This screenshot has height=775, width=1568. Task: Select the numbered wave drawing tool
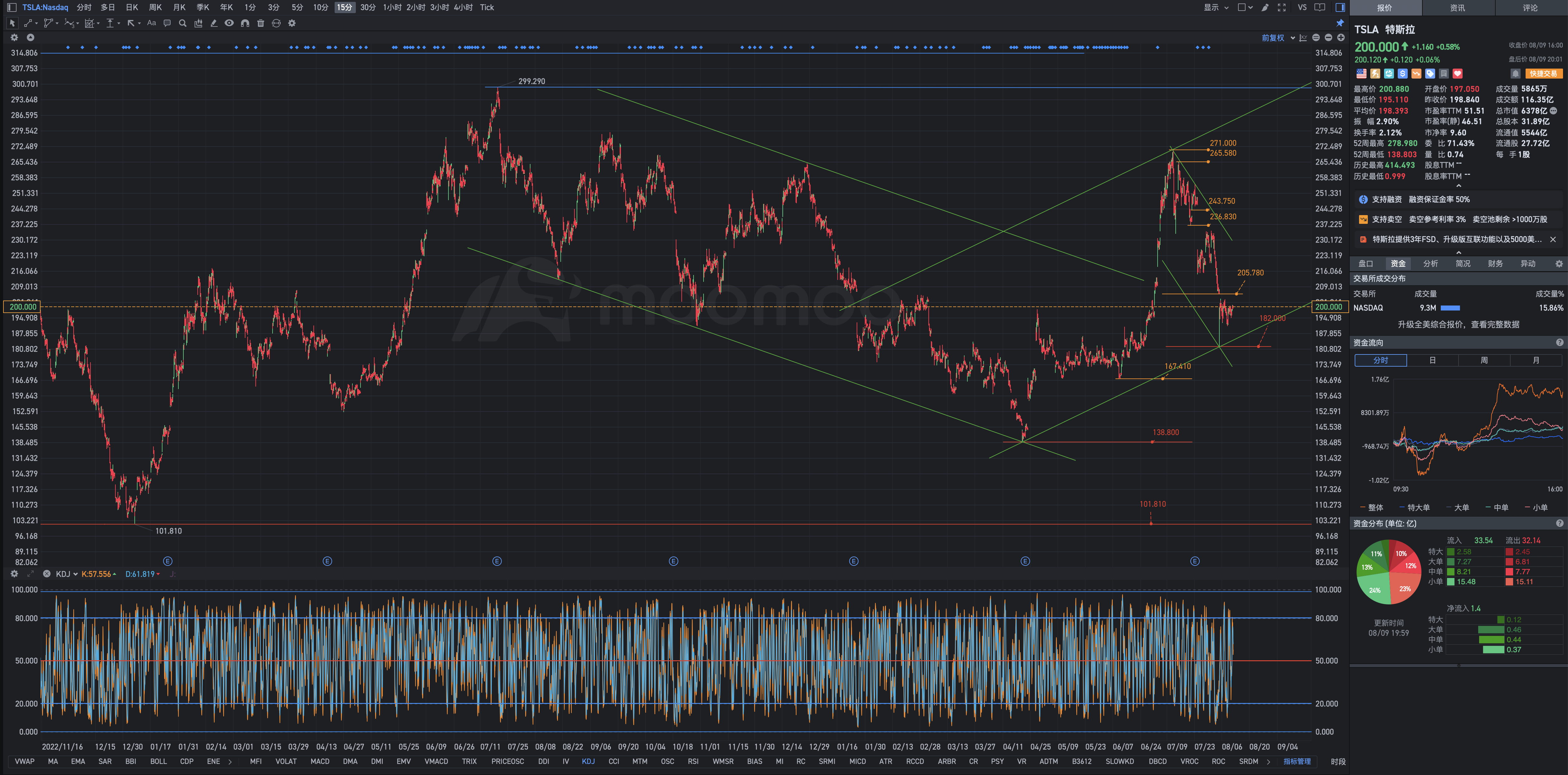[x=70, y=23]
